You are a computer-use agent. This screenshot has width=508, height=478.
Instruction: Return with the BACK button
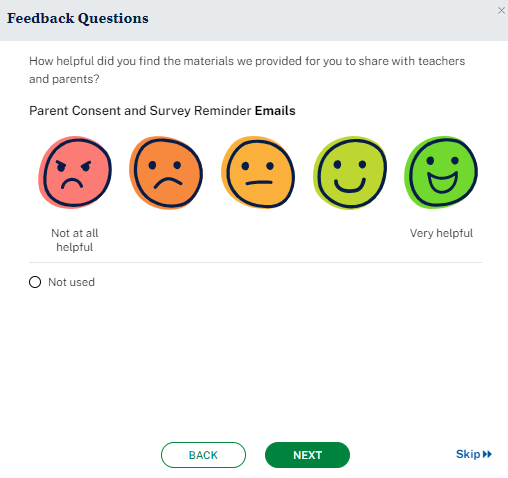203,455
